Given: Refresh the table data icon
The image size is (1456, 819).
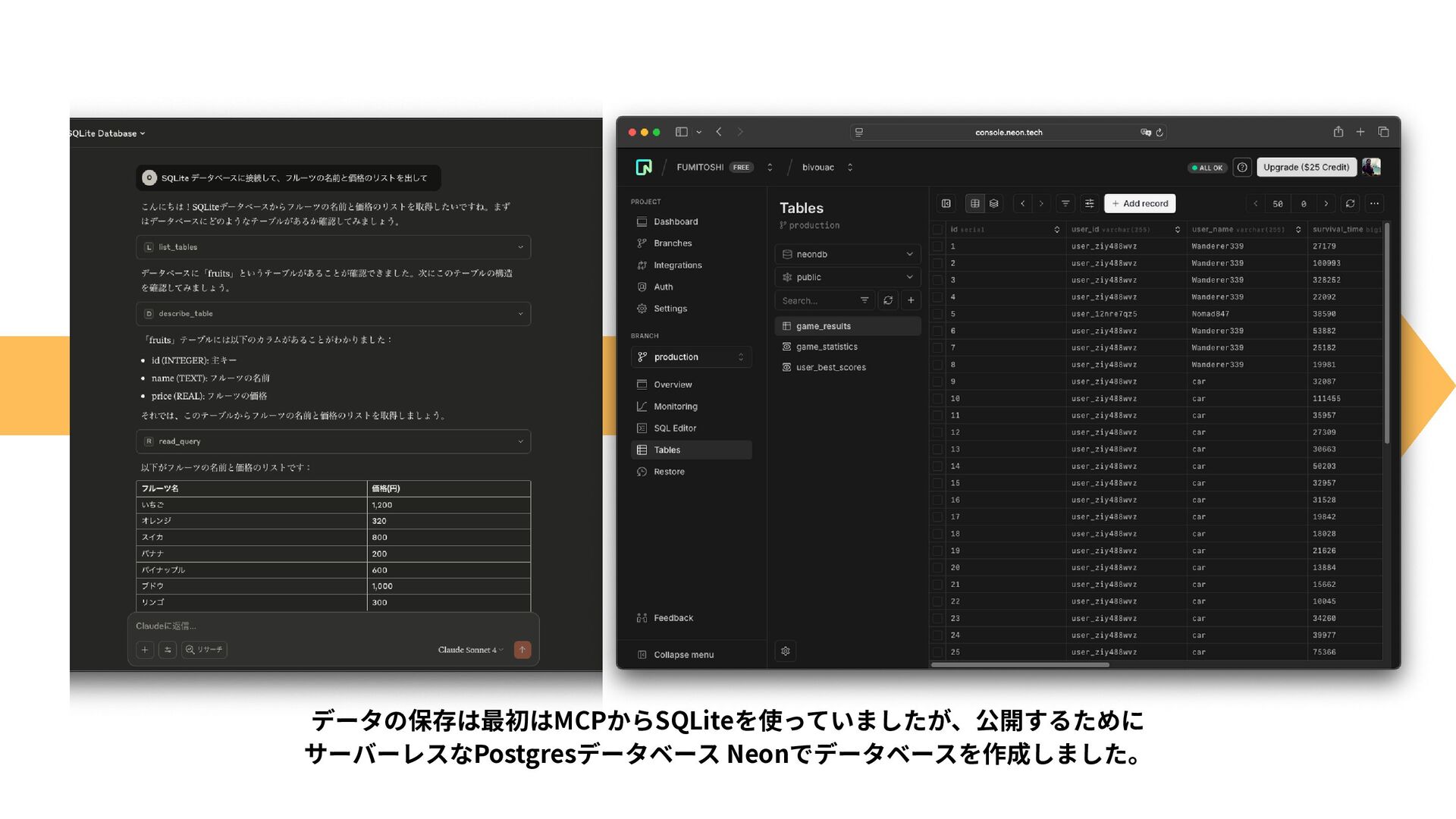Looking at the screenshot, I should click(1351, 204).
